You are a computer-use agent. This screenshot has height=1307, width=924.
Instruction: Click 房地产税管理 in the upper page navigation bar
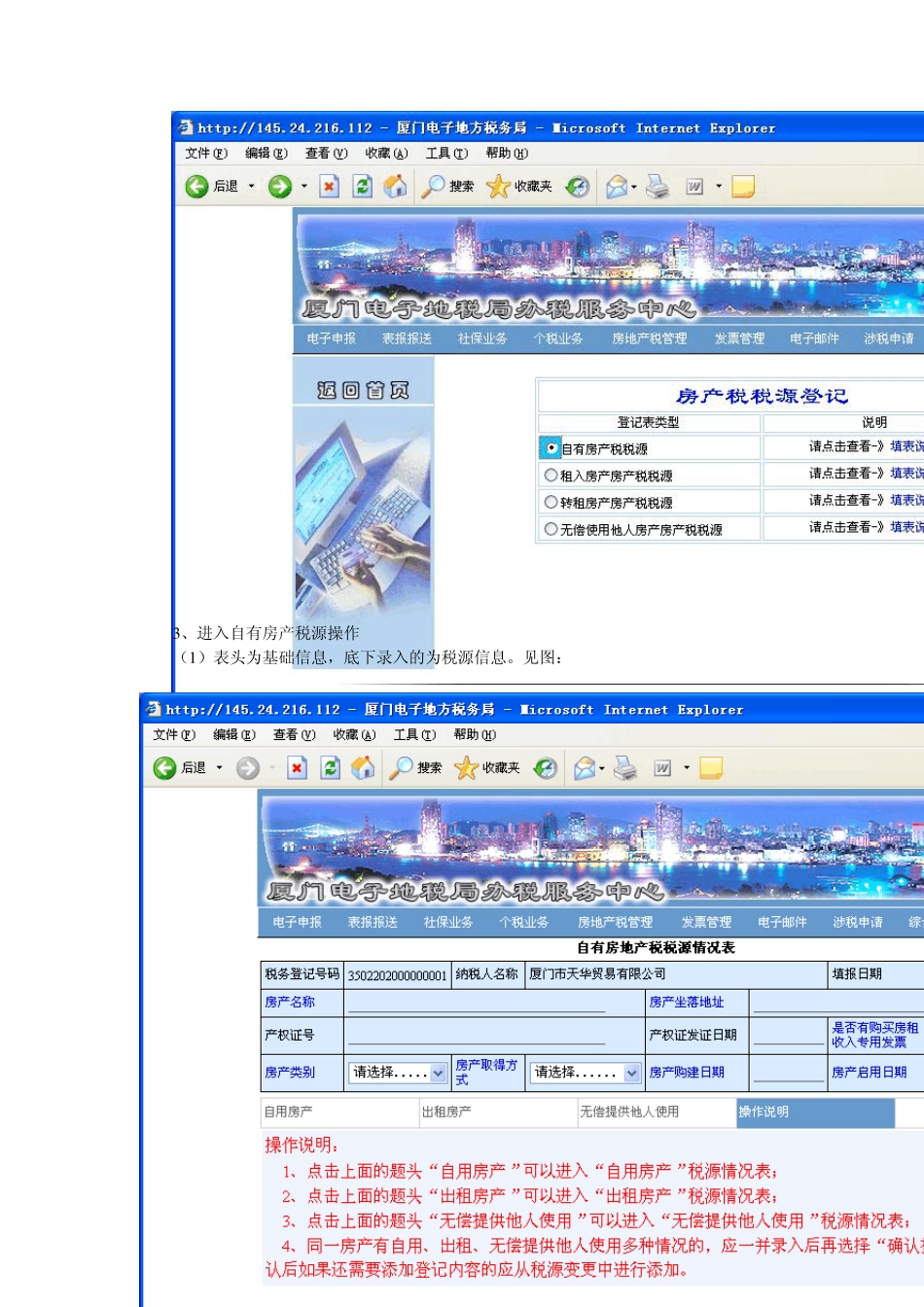pos(649,338)
